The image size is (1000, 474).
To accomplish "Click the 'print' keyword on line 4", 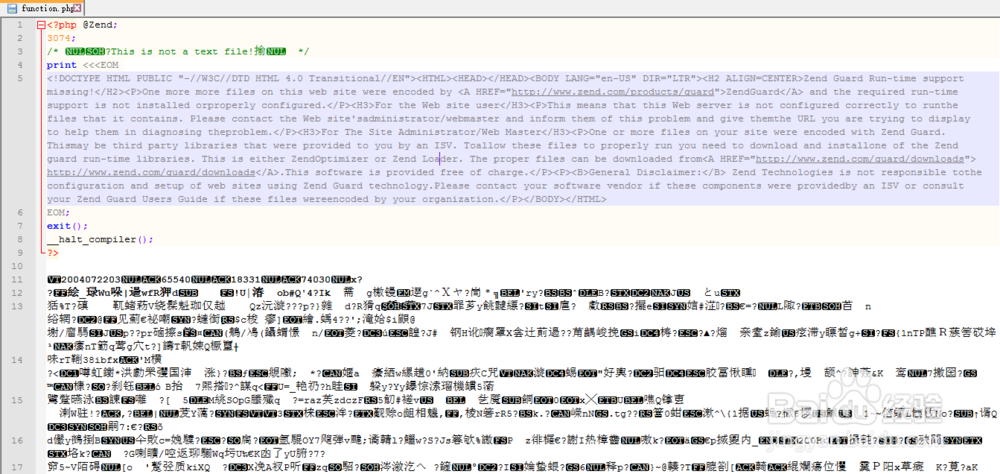I will click(62, 65).
